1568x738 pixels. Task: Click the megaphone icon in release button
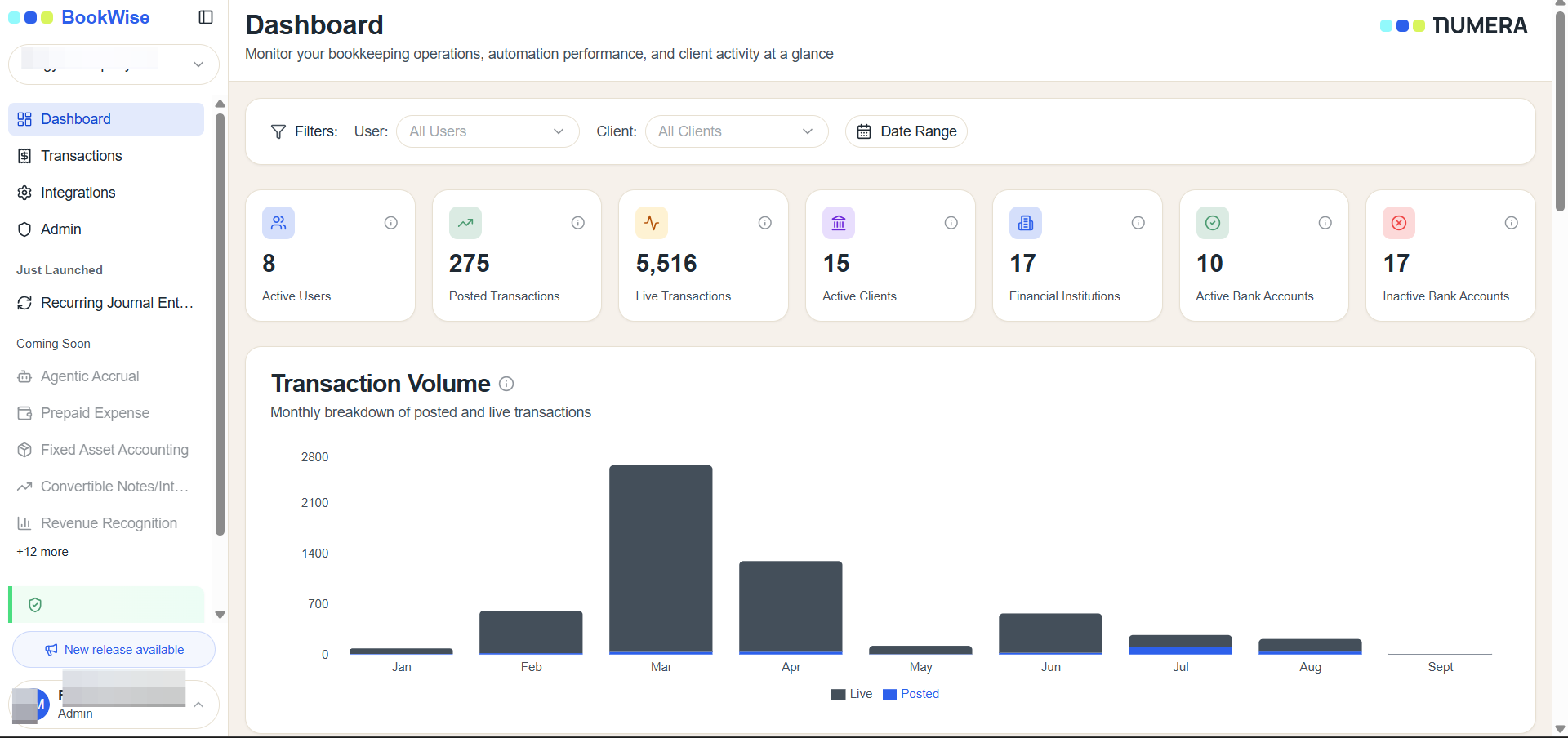pos(51,650)
